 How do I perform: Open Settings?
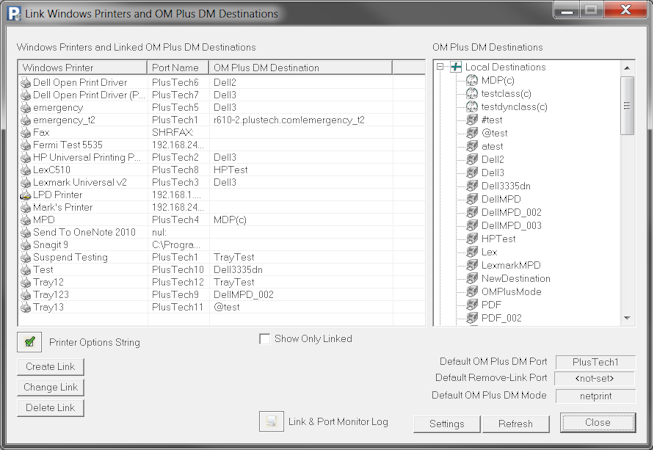(447, 424)
